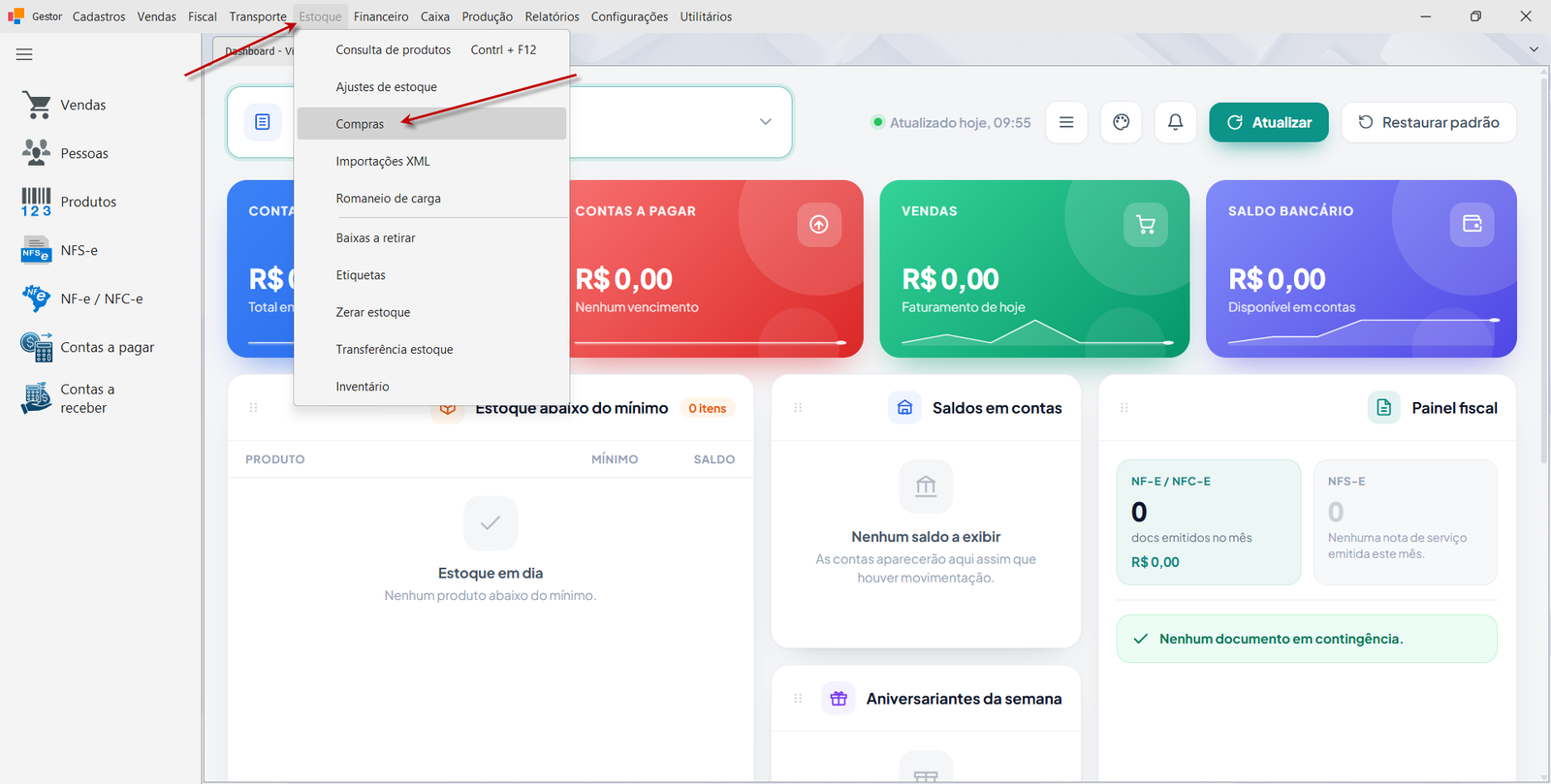
Task: Select Compras from the Estoque menu
Action: point(431,124)
